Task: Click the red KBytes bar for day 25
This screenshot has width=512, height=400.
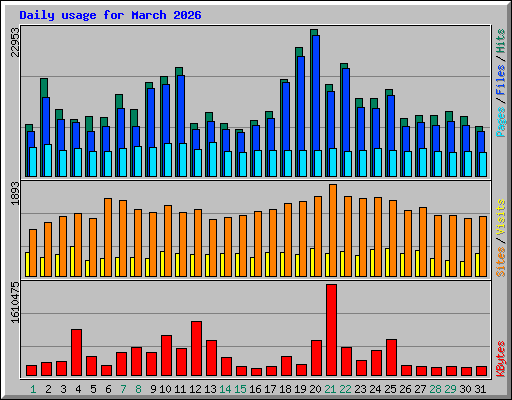Action: pos(391,358)
